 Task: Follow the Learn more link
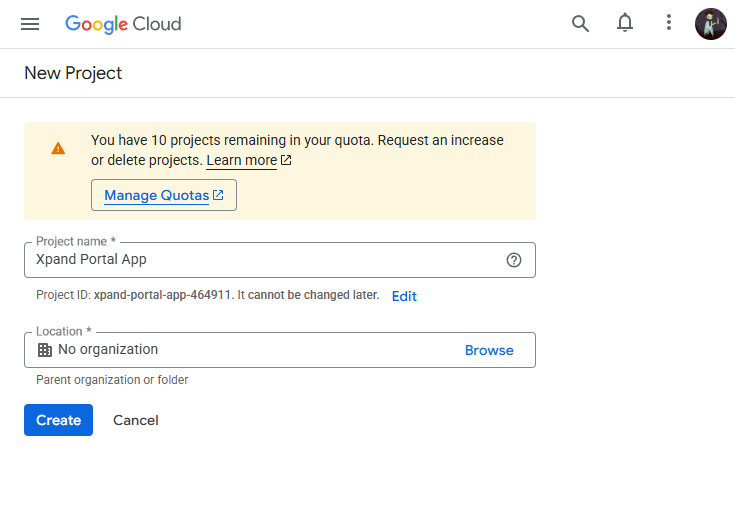click(x=241, y=160)
